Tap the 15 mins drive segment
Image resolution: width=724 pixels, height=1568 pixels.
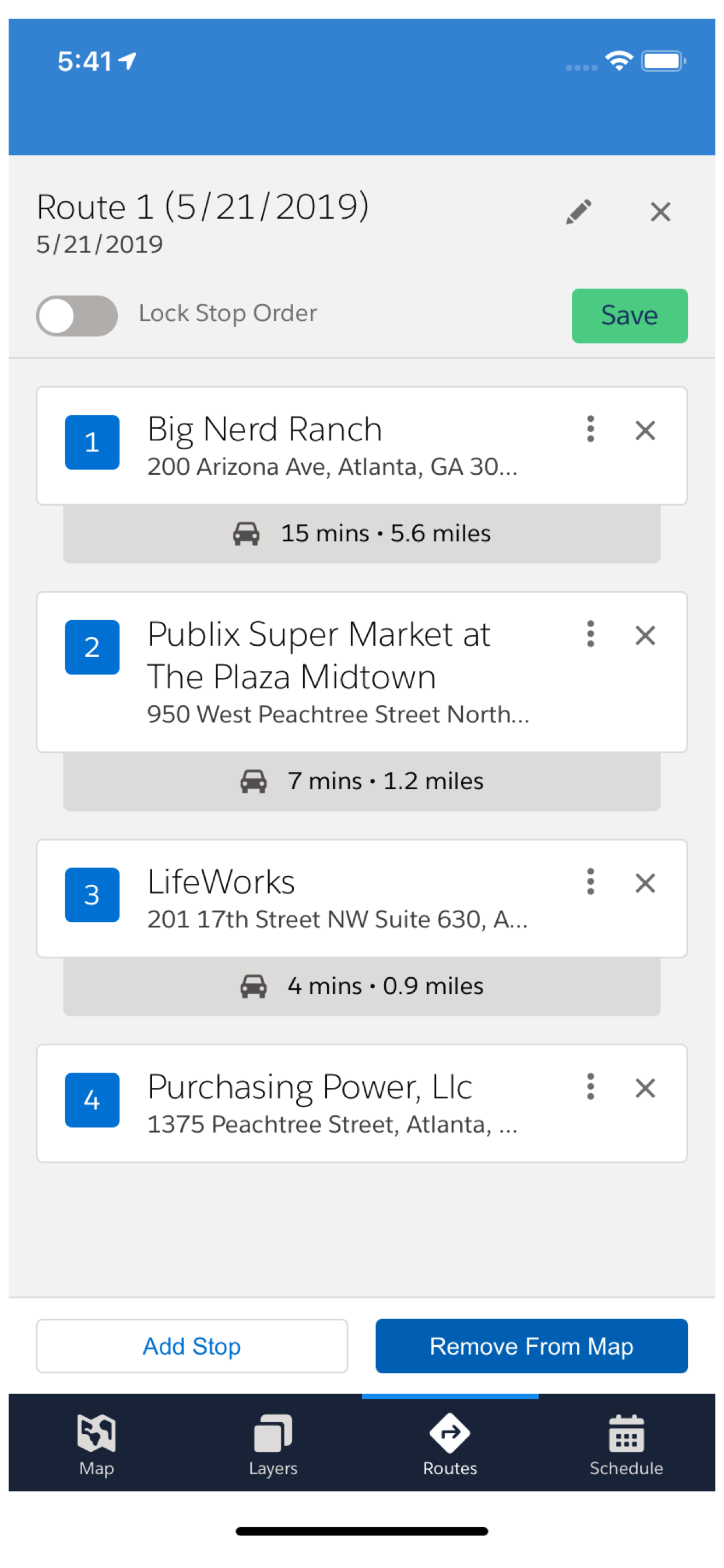tap(361, 533)
